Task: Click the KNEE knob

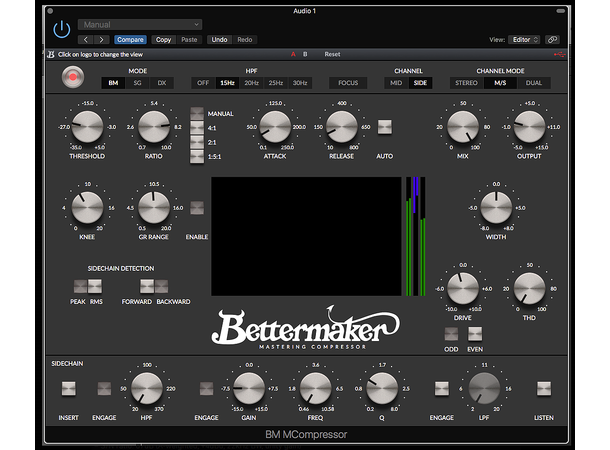Action: (87, 208)
